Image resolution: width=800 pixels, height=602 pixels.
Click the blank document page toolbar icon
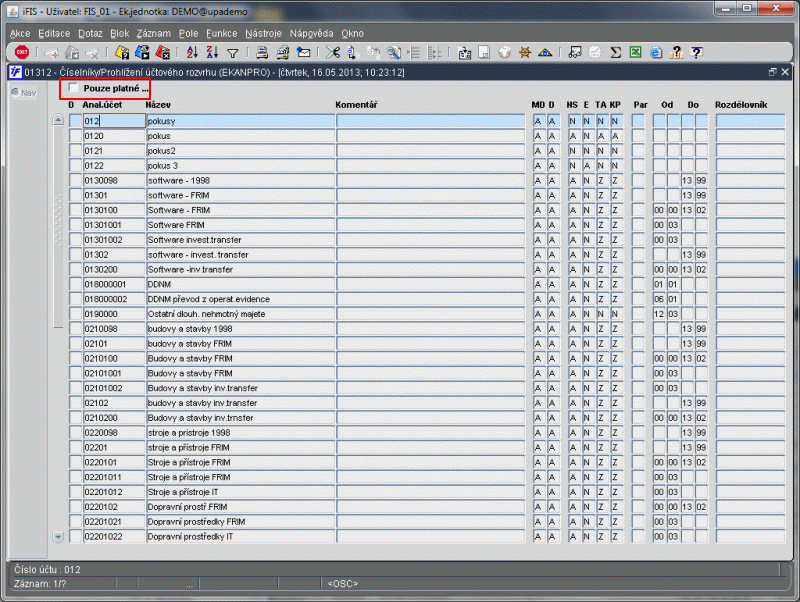pos(484,52)
